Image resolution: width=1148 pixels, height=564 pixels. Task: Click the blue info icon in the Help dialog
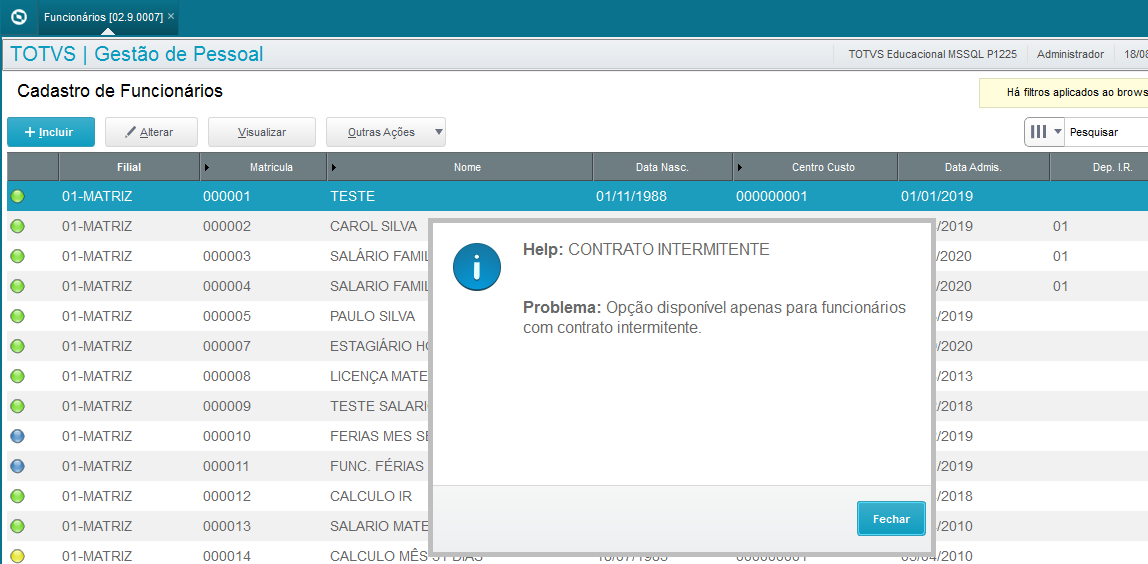point(477,267)
